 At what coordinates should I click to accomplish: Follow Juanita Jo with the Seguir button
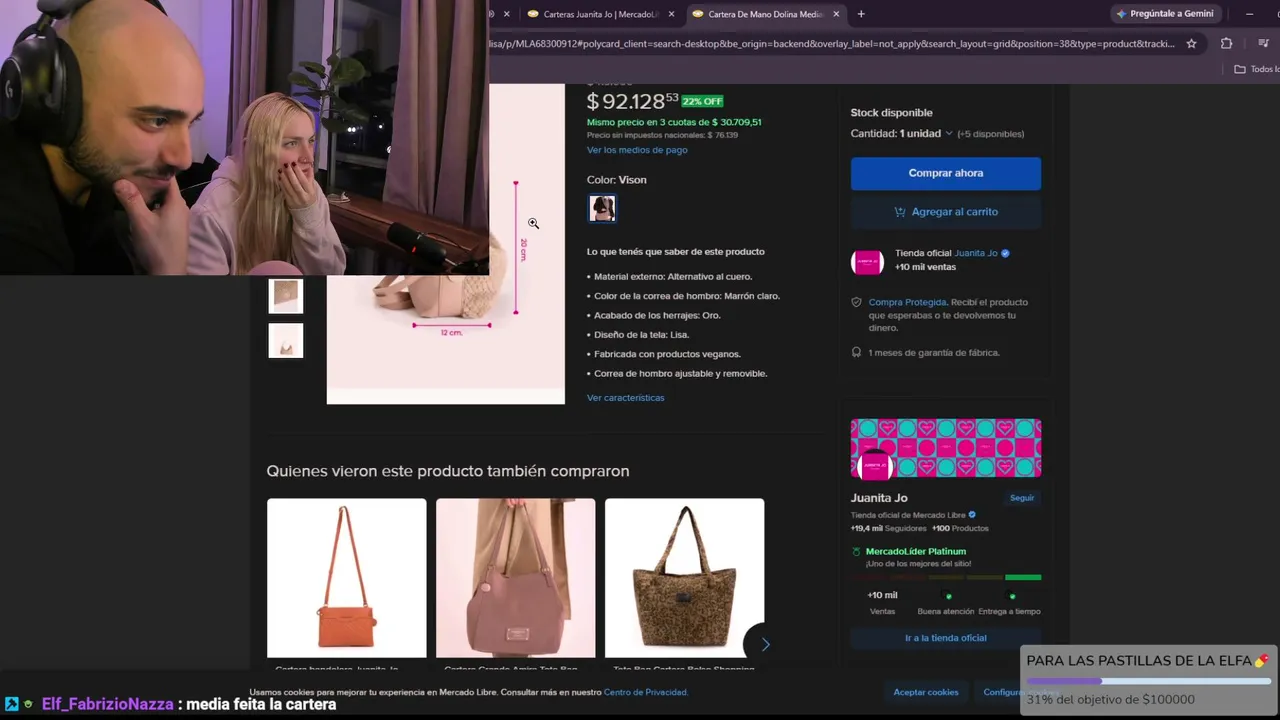point(1022,498)
